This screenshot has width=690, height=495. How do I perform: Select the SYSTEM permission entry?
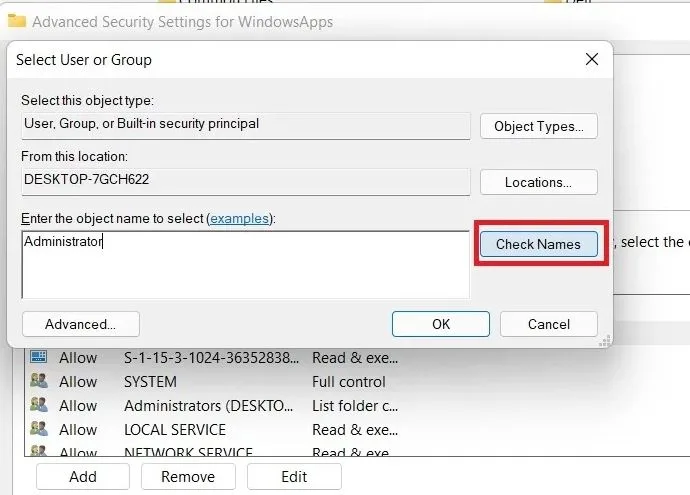coord(216,381)
